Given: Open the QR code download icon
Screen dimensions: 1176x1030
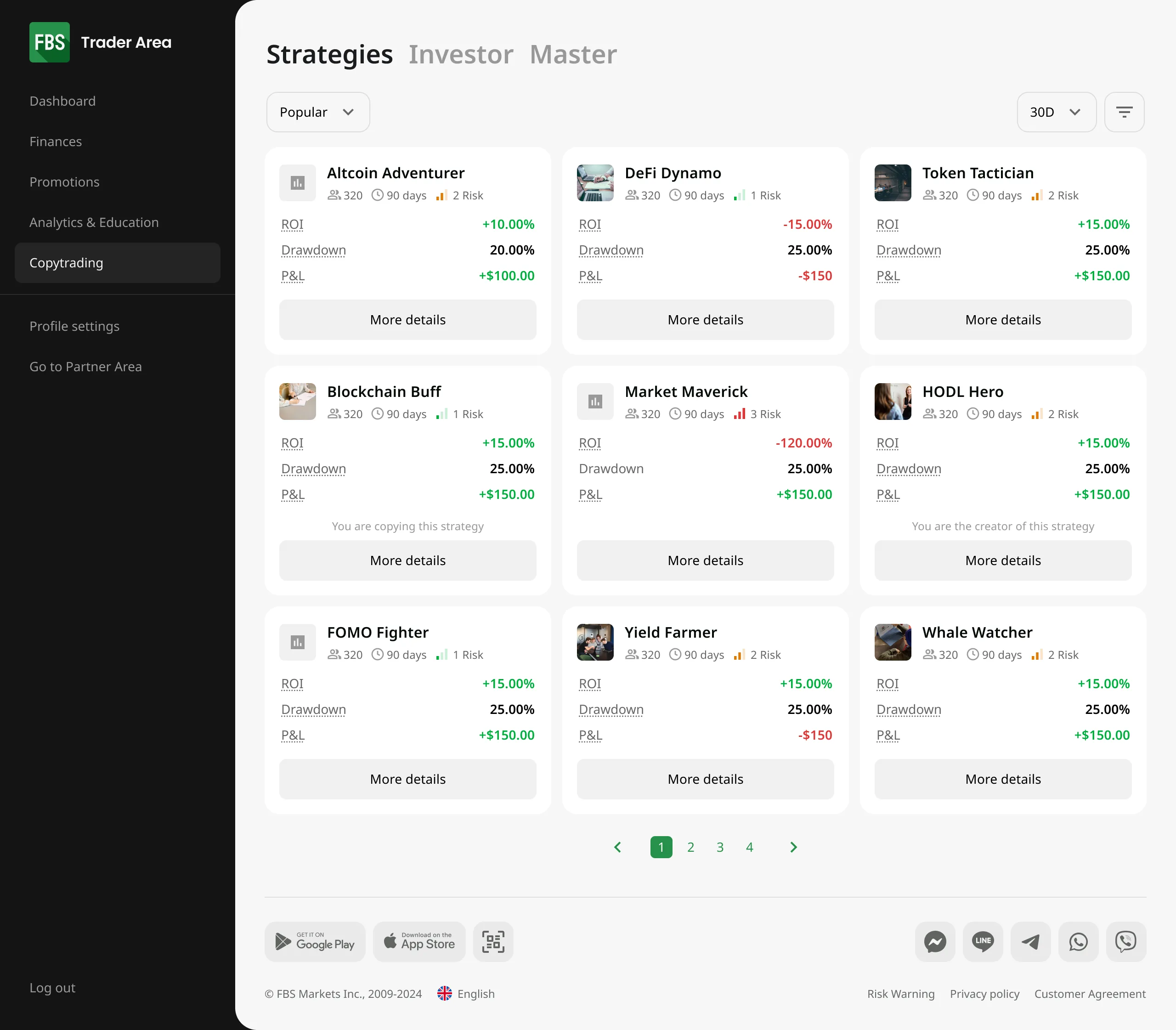Looking at the screenshot, I should click(x=493, y=941).
